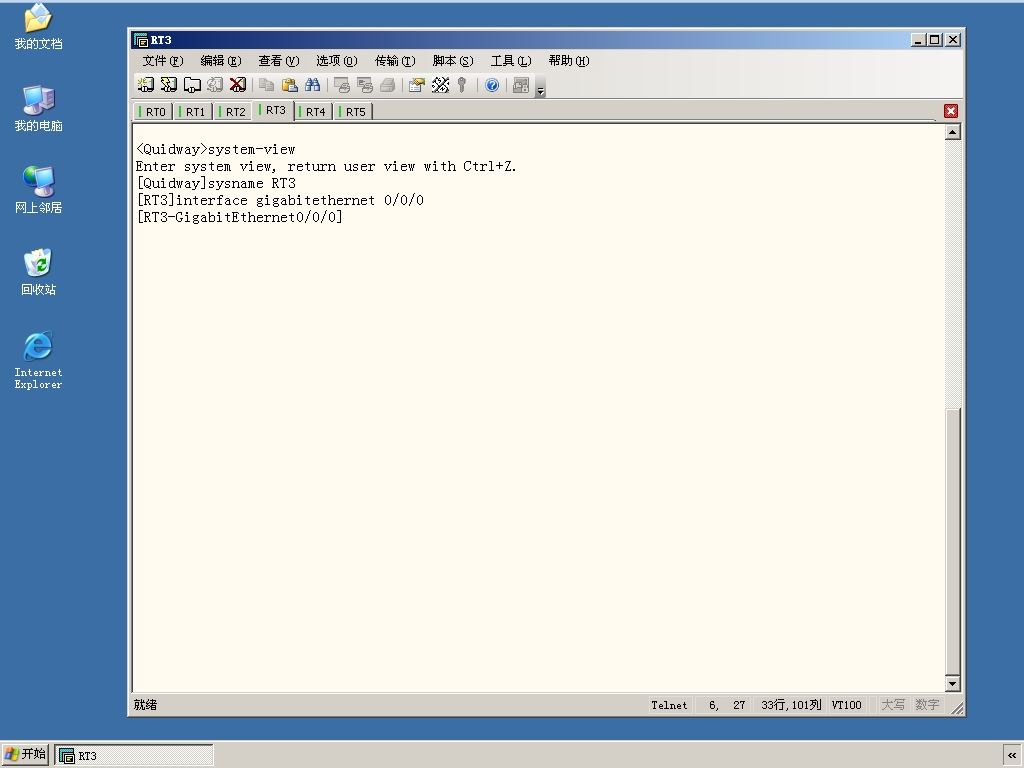Click the 大写 caps lock indicator
This screenshot has width=1024, height=768.
point(893,705)
